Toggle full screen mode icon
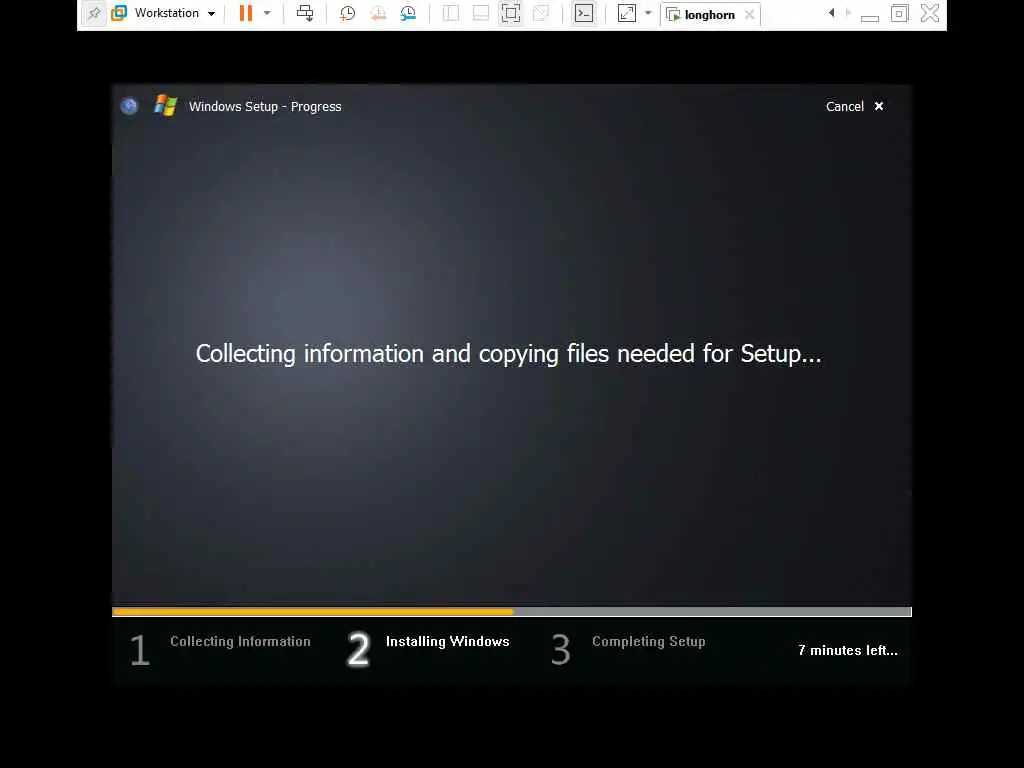1024x768 pixels. point(511,13)
